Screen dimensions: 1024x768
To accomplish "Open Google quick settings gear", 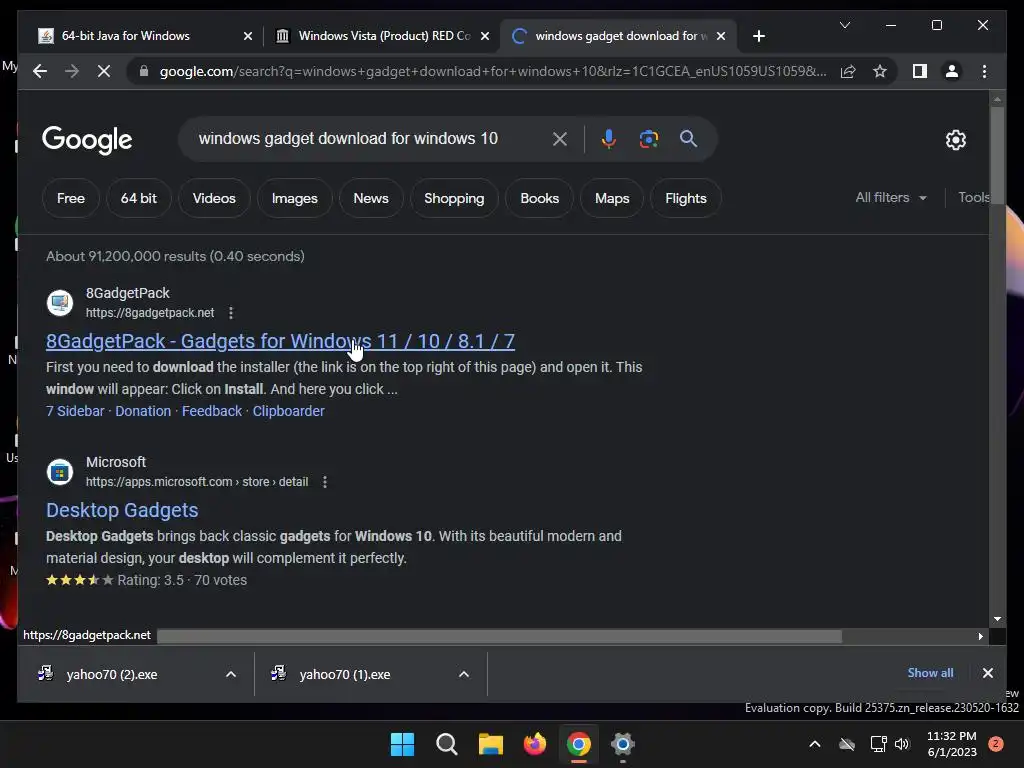I will [x=955, y=139].
